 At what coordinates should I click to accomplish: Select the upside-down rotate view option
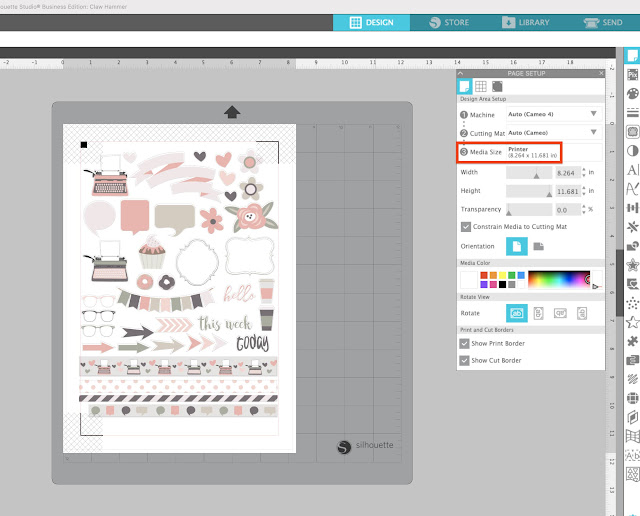(x=560, y=313)
